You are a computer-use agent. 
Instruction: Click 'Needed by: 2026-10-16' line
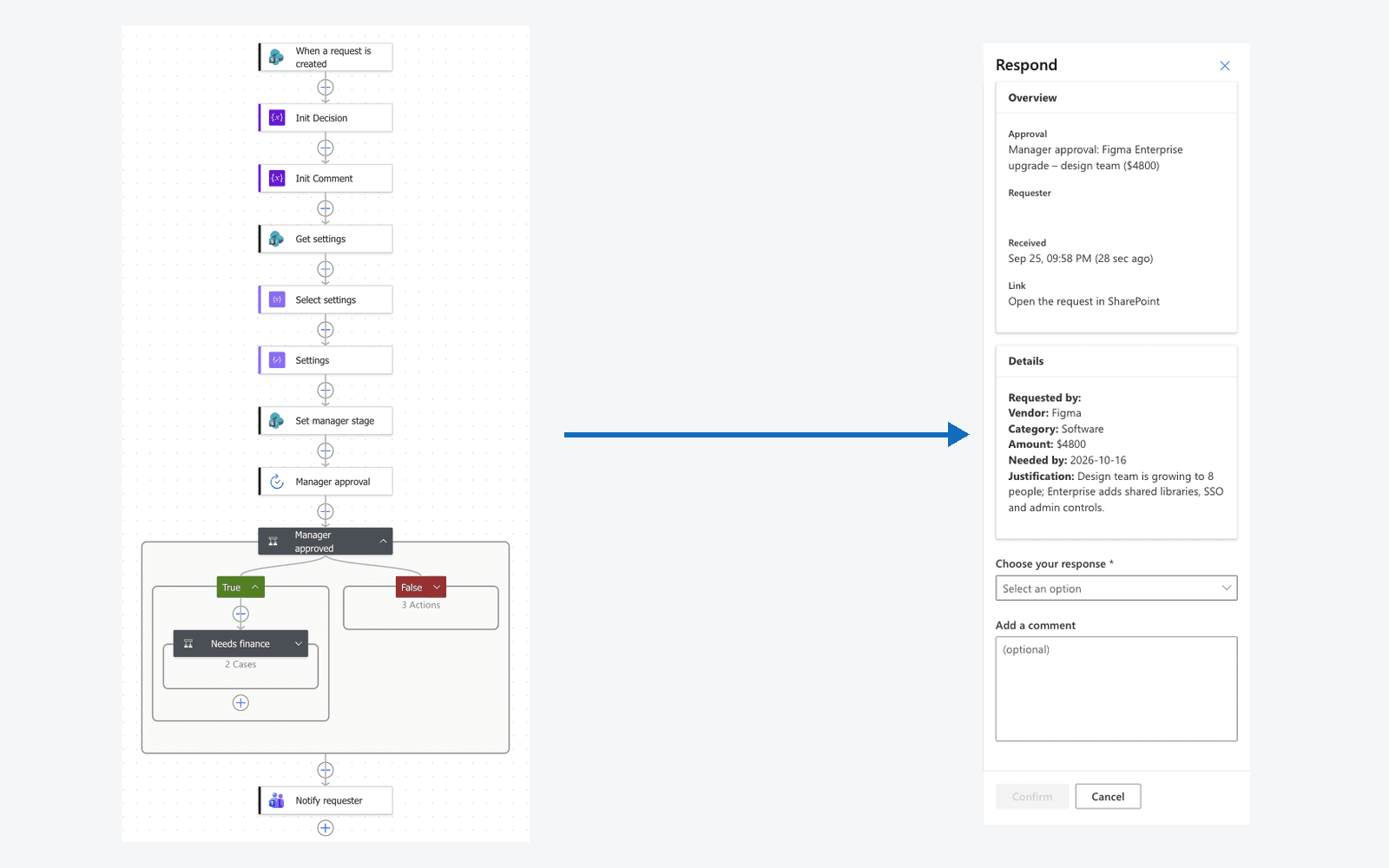point(1067,460)
